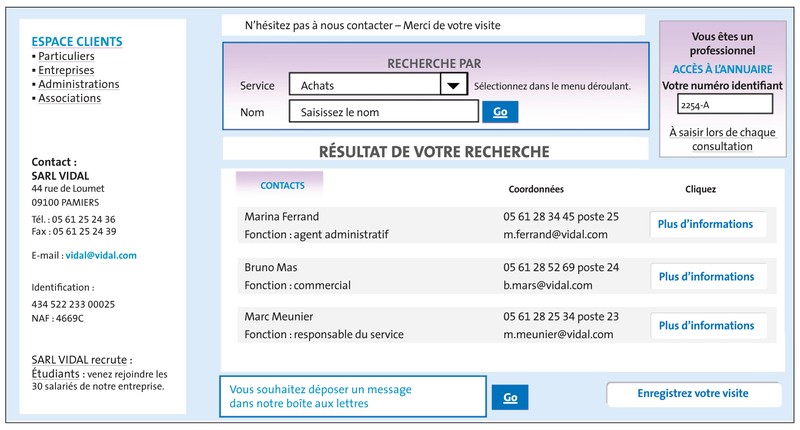Open the Entreprises link
The height and width of the screenshot is (430, 800).
(66, 70)
